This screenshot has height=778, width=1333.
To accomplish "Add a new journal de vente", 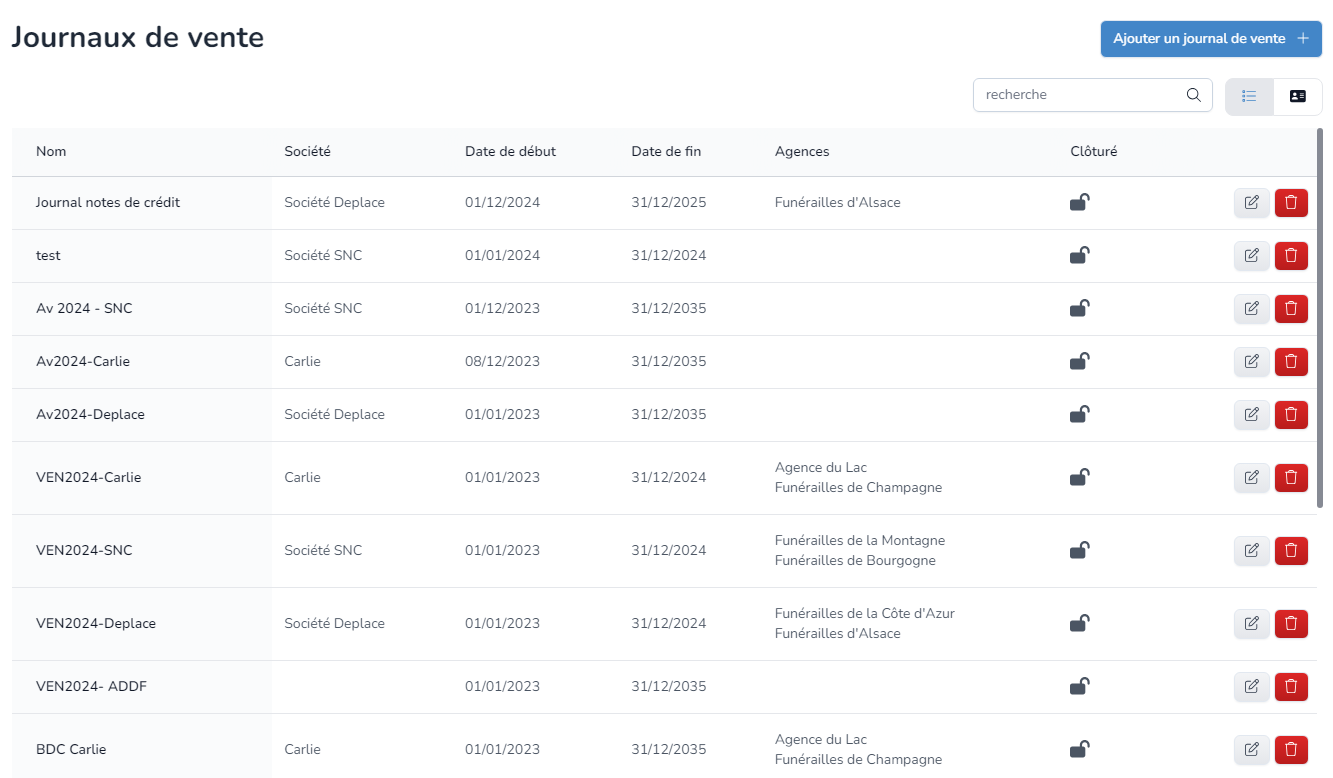I will (x=1210, y=39).
